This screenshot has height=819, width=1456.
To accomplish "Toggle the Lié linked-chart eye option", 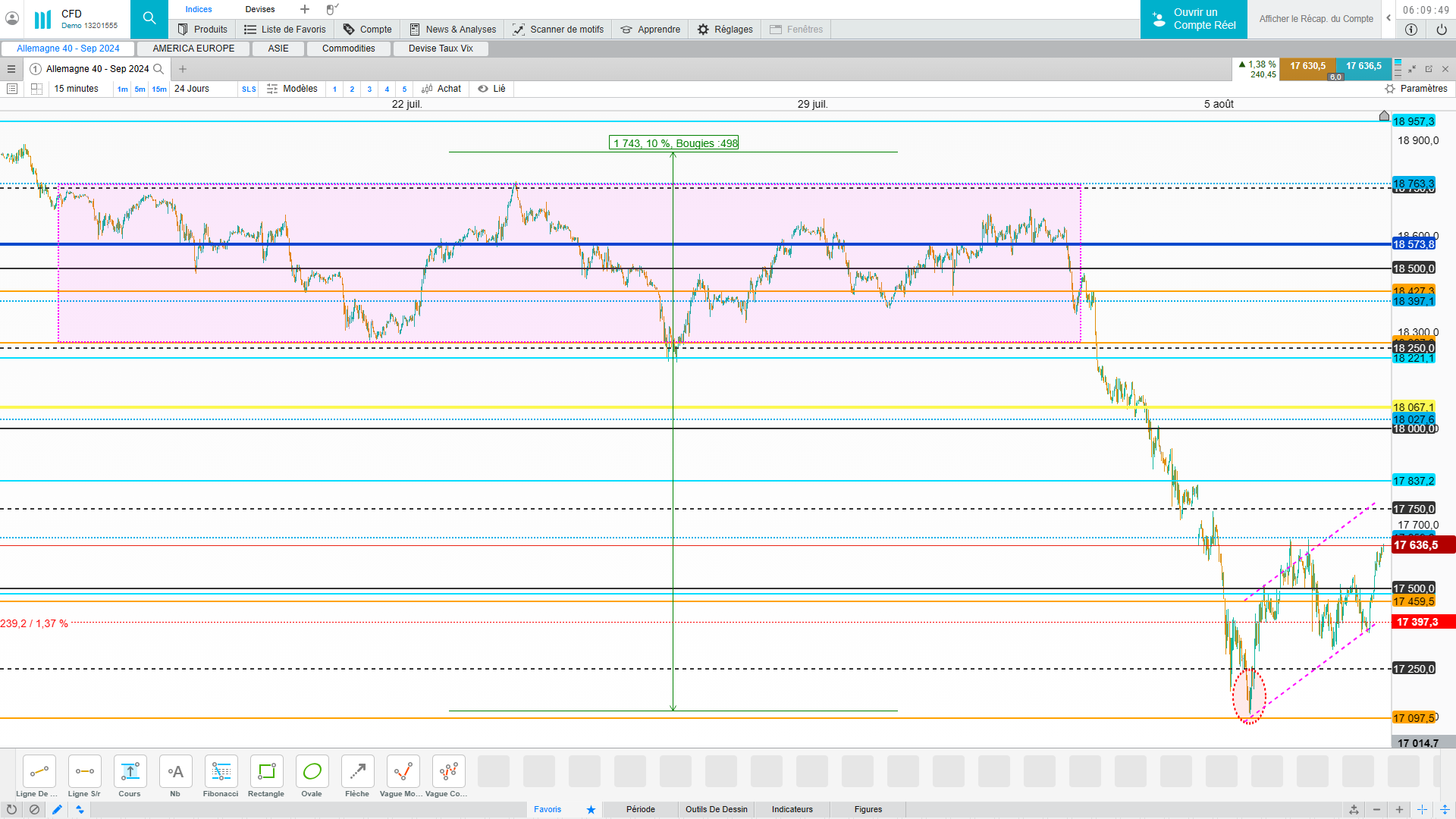I will [491, 89].
